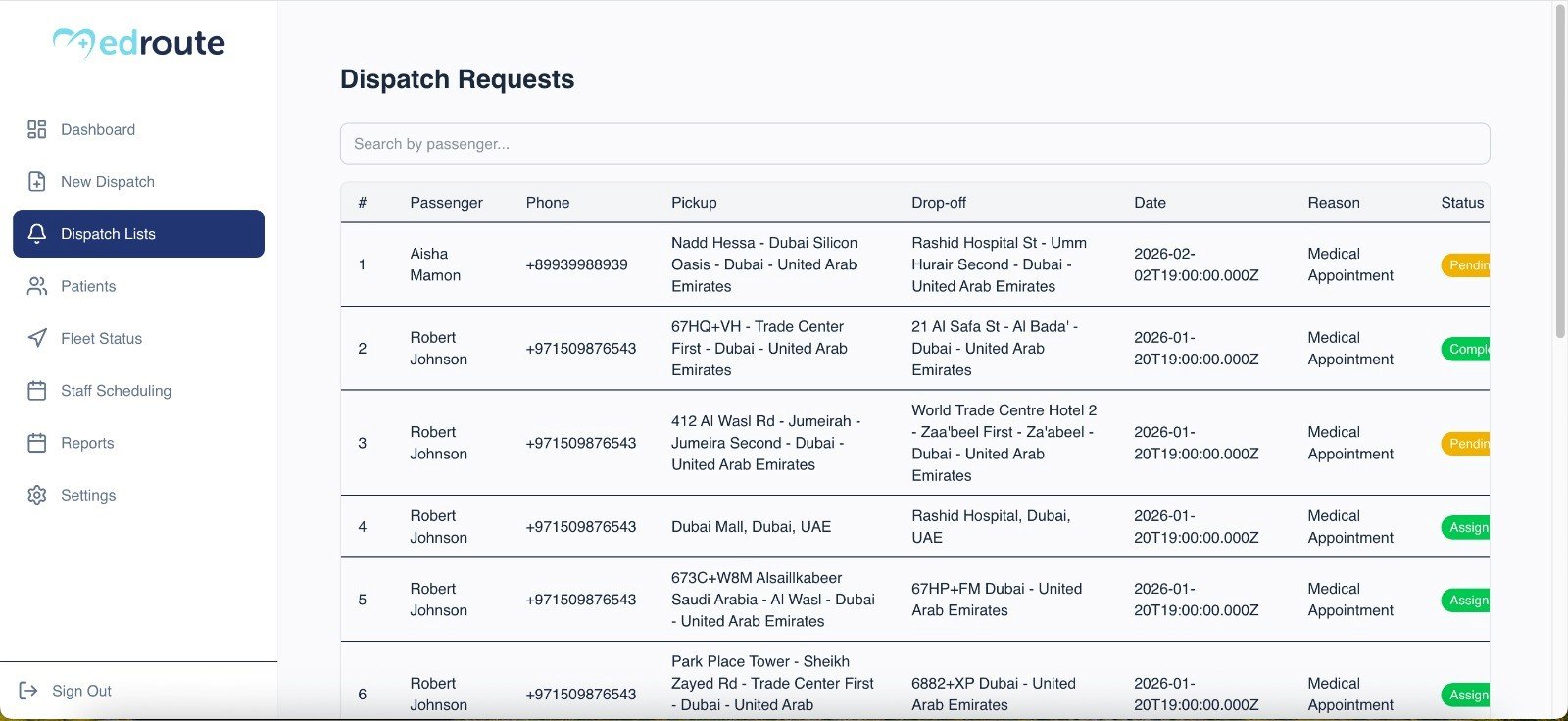Viewport: 1568px width, 721px height.
Task: Click date 2026-02-02T19:00:00.000Z
Action: (x=1196, y=264)
